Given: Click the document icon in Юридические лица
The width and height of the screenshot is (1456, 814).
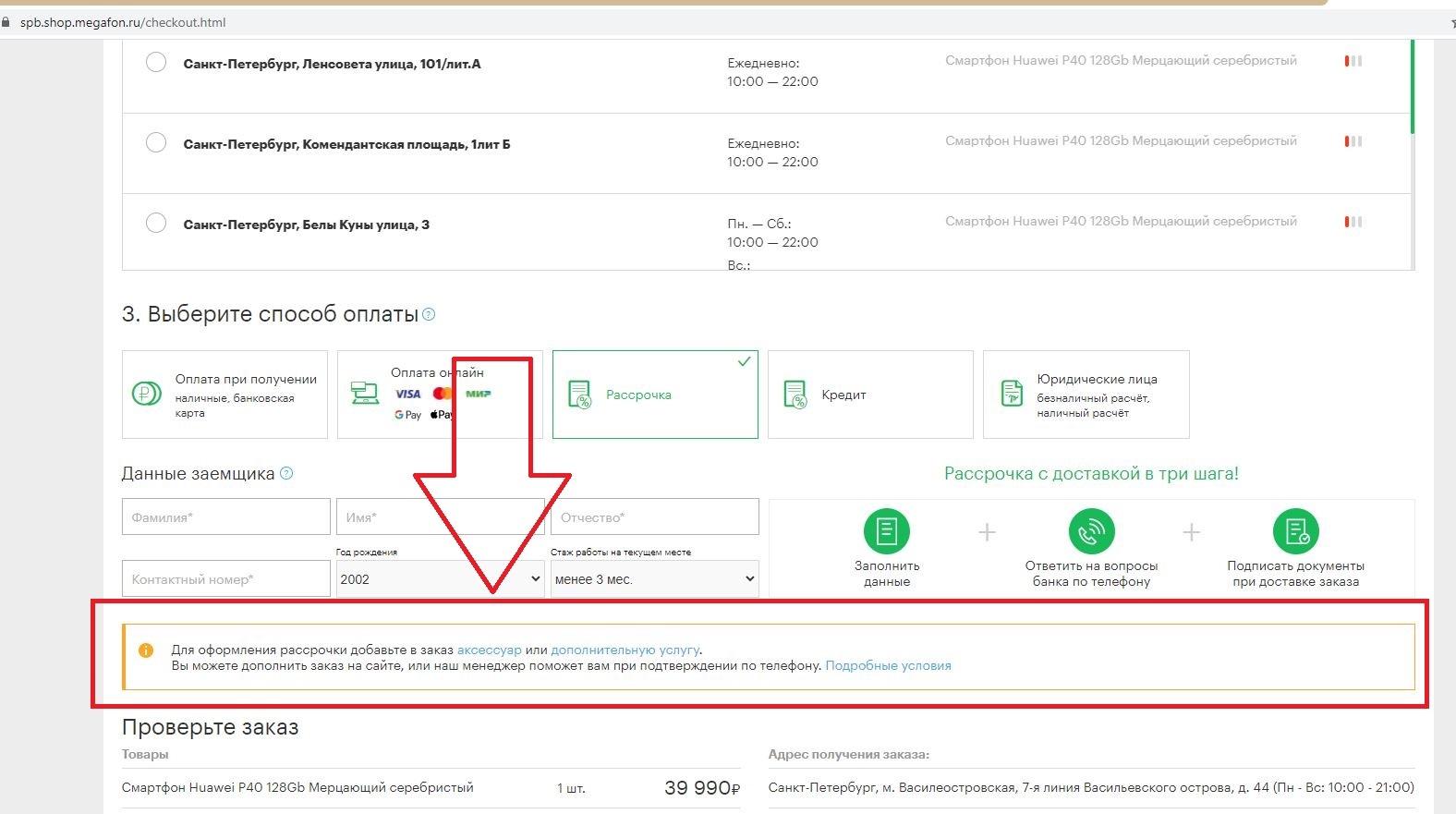Looking at the screenshot, I should click(x=1012, y=394).
